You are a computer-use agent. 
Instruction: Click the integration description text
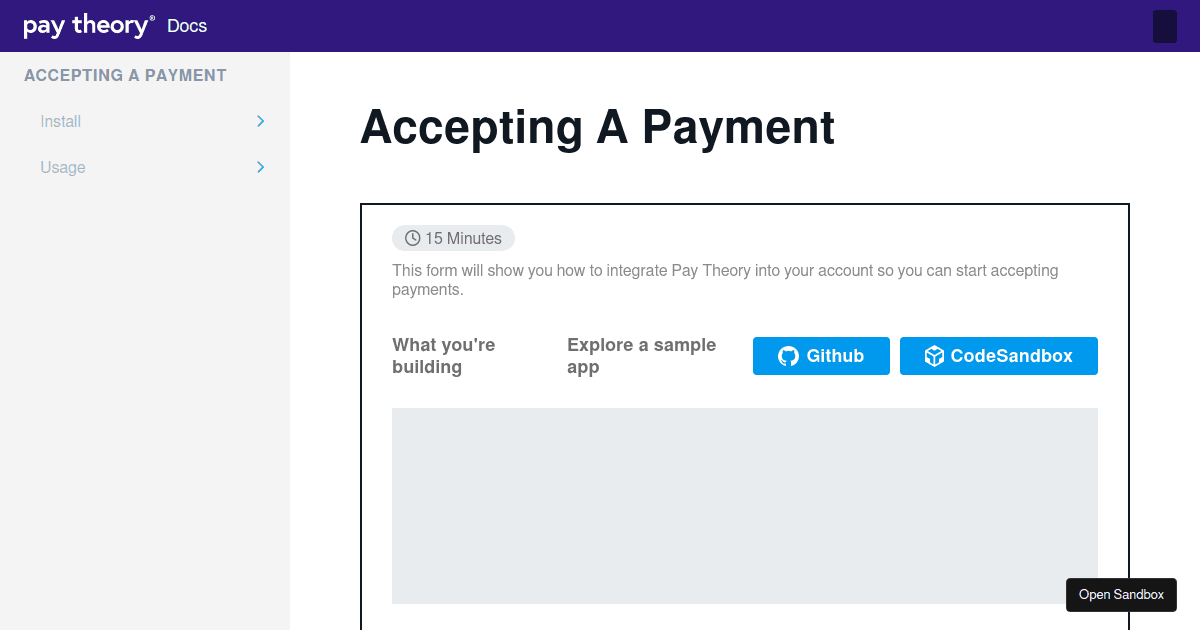coord(724,280)
